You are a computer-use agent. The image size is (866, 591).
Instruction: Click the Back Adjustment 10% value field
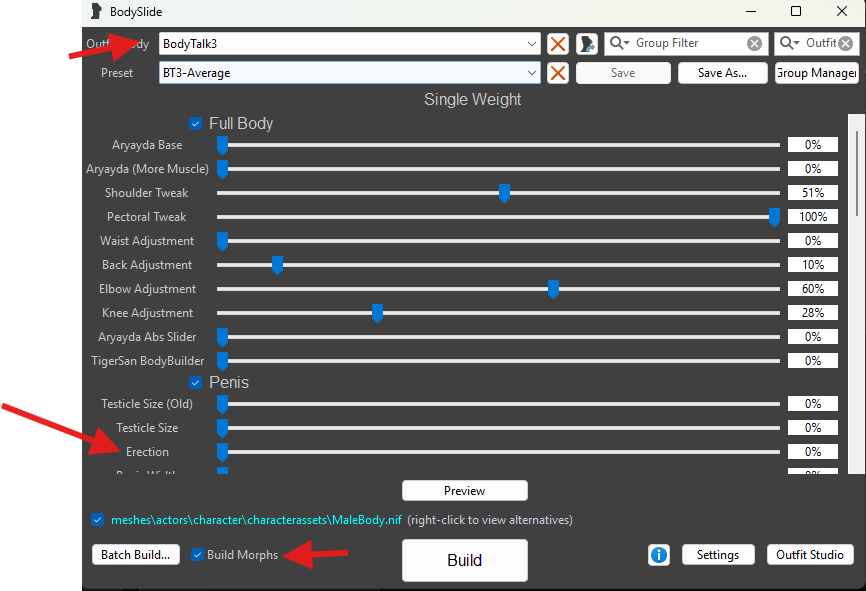tap(813, 265)
